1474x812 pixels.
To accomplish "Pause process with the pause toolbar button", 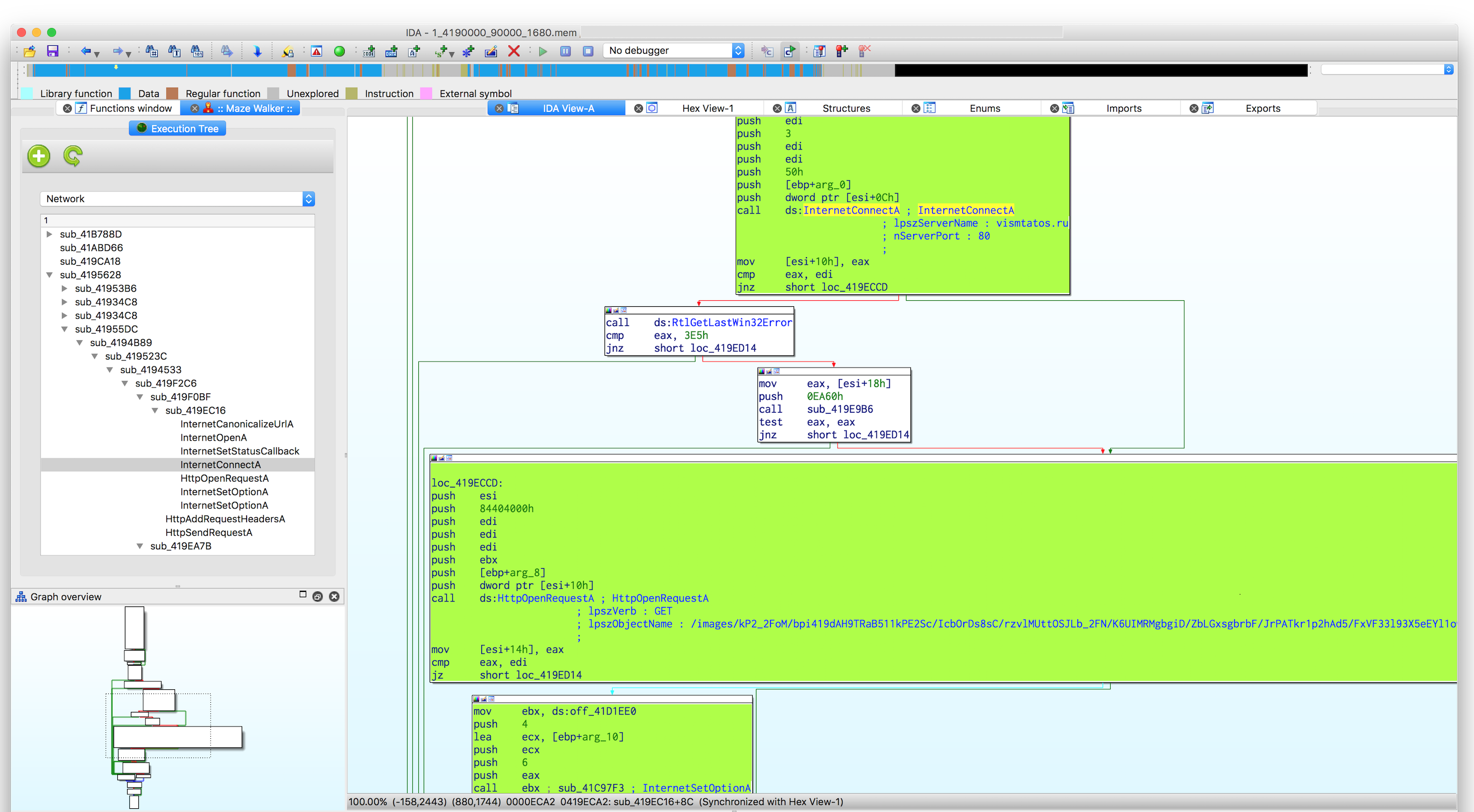I will pos(565,52).
